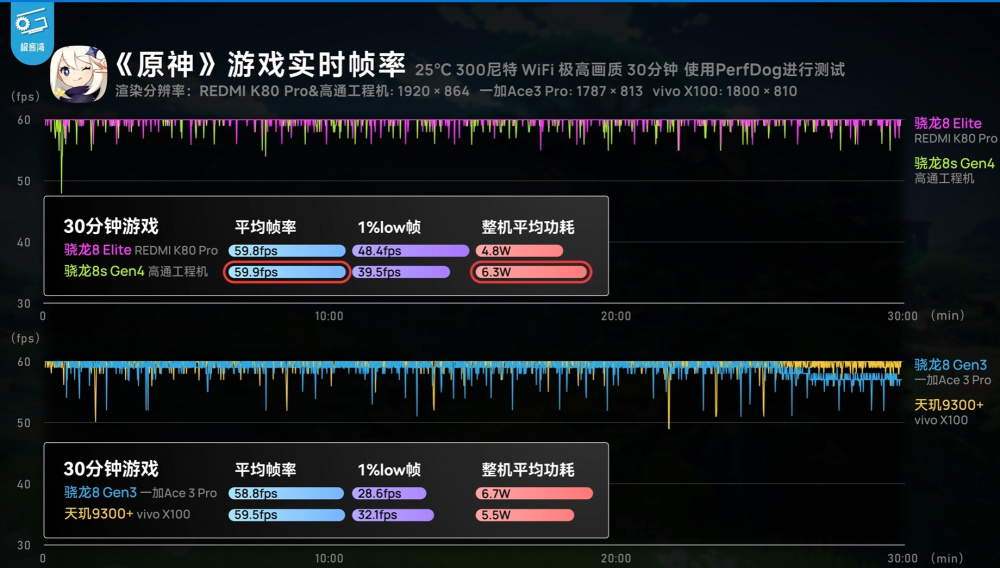Click 天玑9300+ vivo X100 table row label
Screen dimensions: 1000x568
(127, 514)
